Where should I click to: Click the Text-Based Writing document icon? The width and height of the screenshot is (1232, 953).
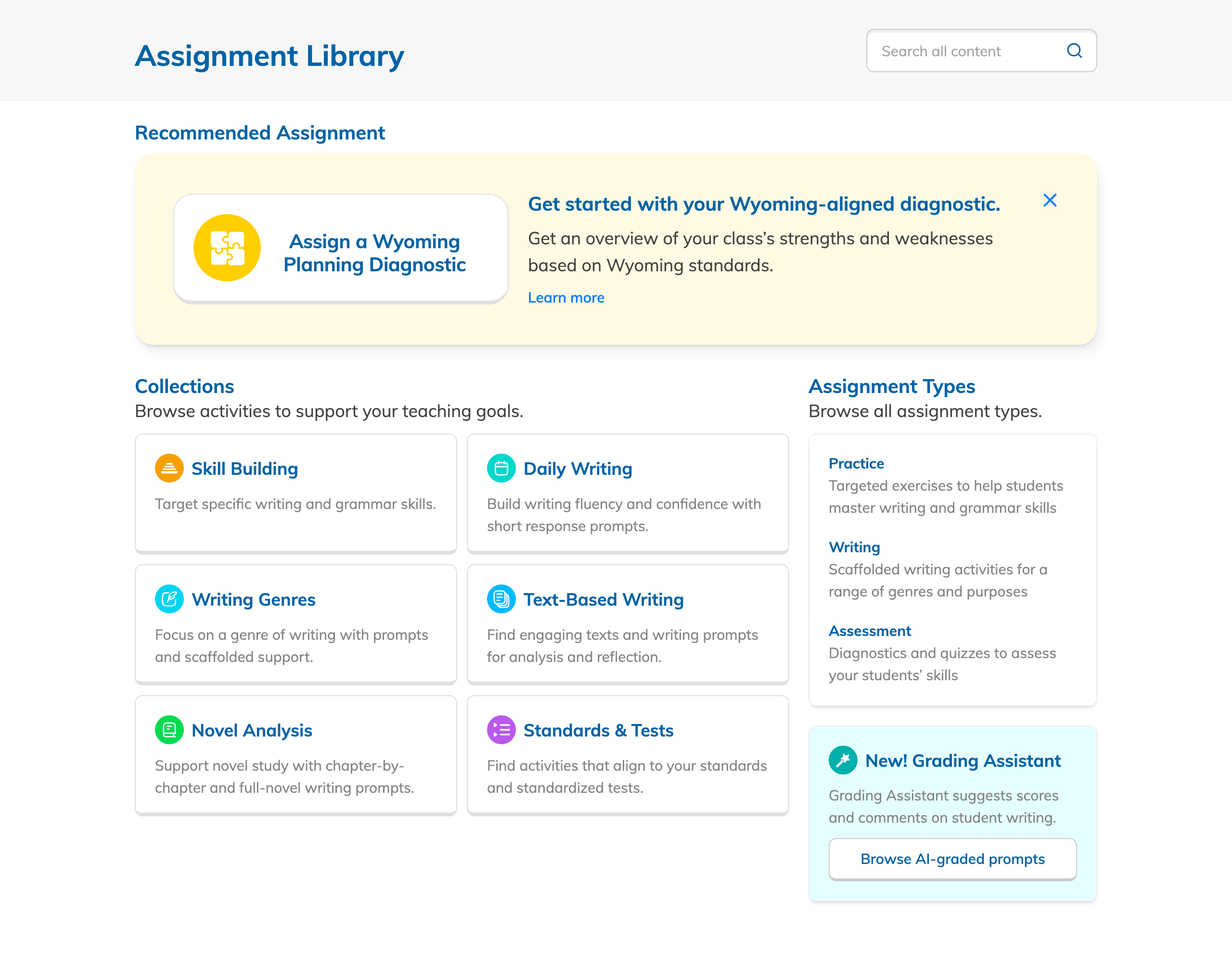click(x=501, y=599)
